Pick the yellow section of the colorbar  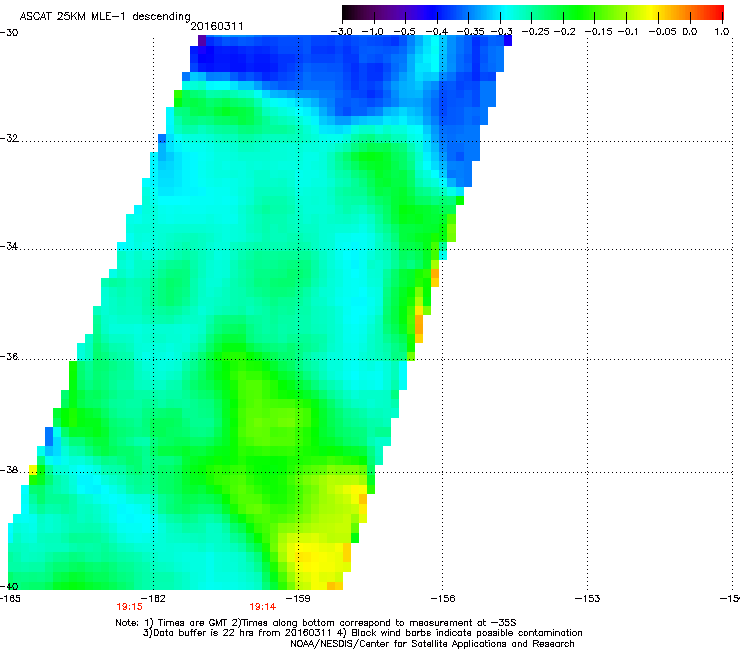click(x=653, y=13)
